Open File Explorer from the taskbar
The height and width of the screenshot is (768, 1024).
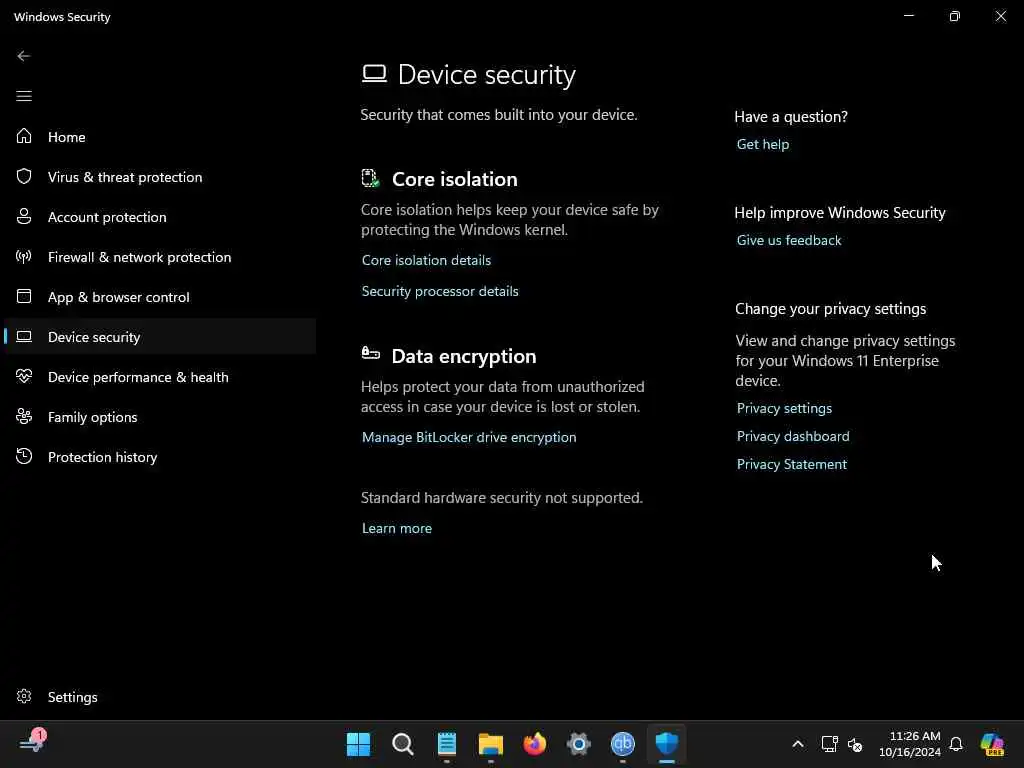pyautogui.click(x=490, y=744)
